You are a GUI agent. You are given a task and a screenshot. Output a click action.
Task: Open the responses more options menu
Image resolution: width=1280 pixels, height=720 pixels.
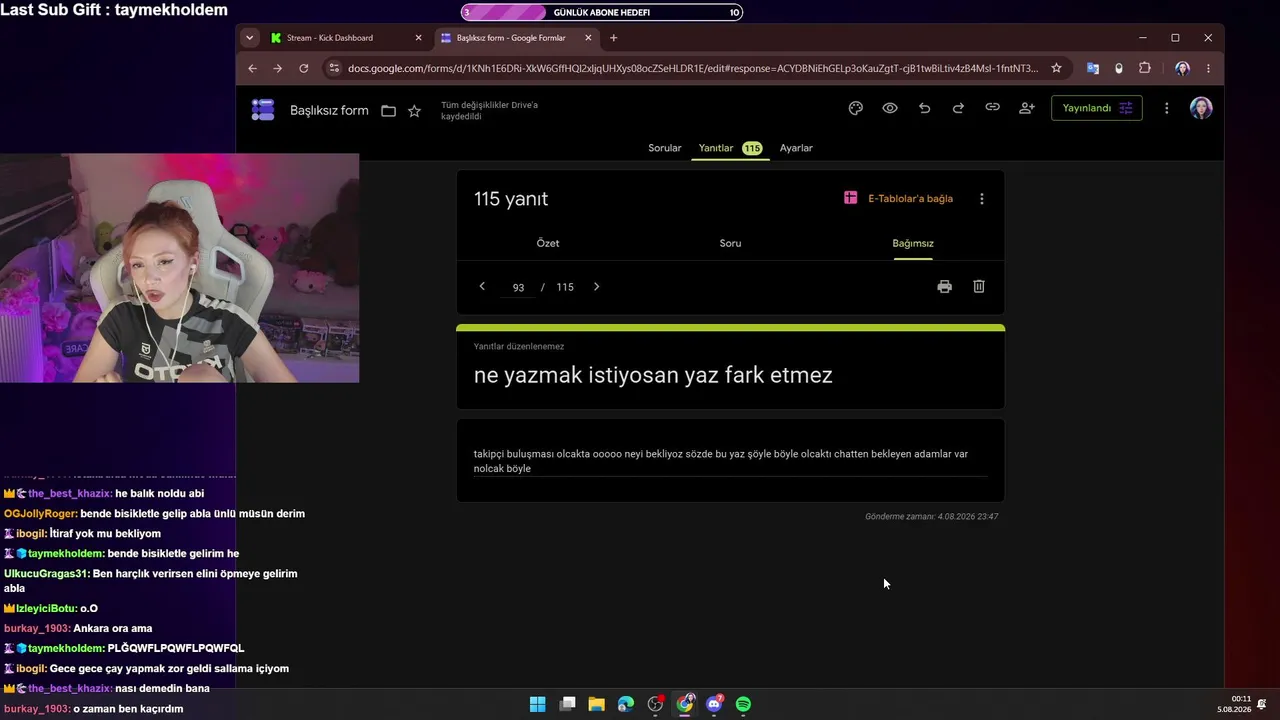tap(982, 199)
